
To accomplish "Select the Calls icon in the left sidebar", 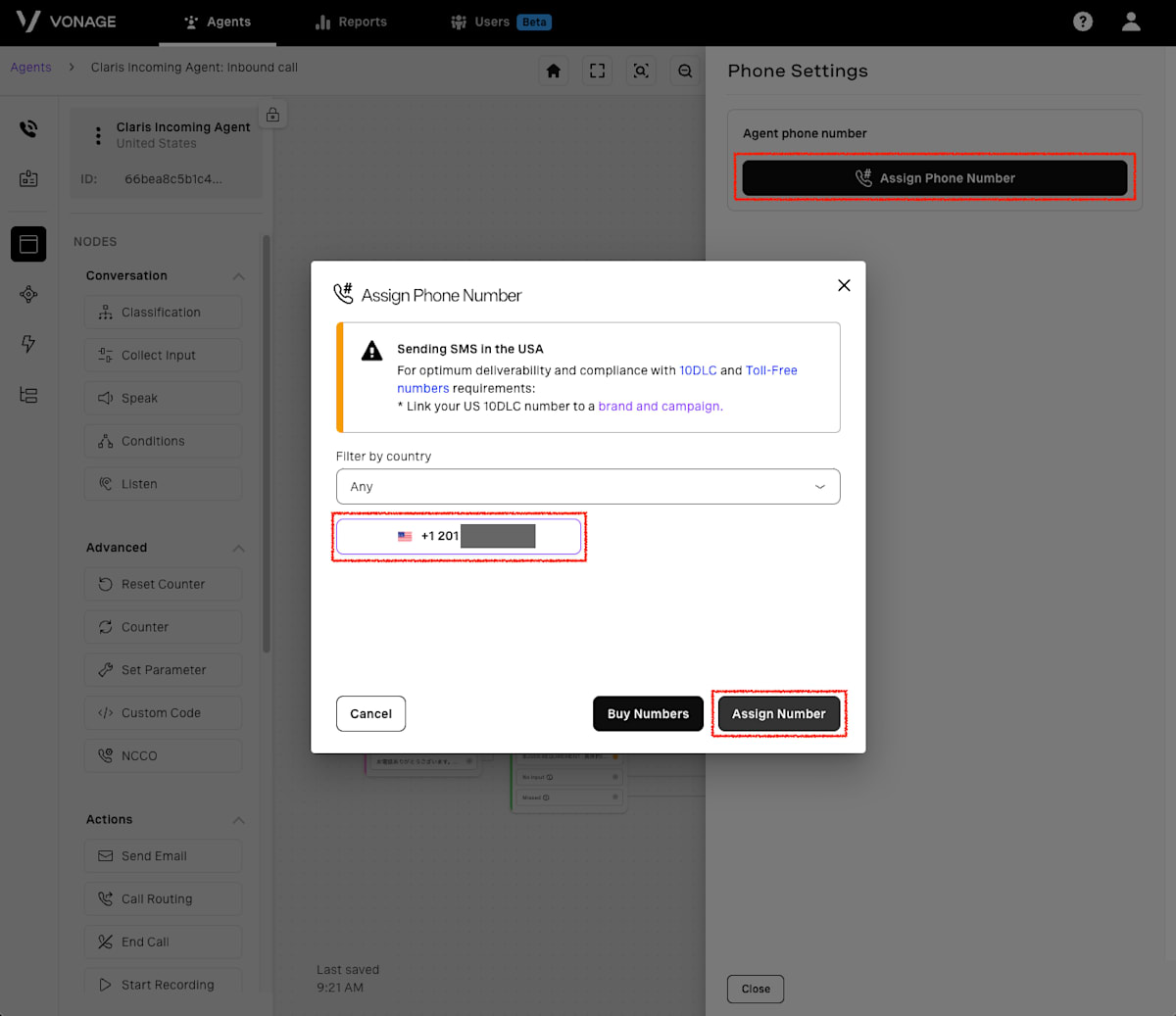I will 28,128.
